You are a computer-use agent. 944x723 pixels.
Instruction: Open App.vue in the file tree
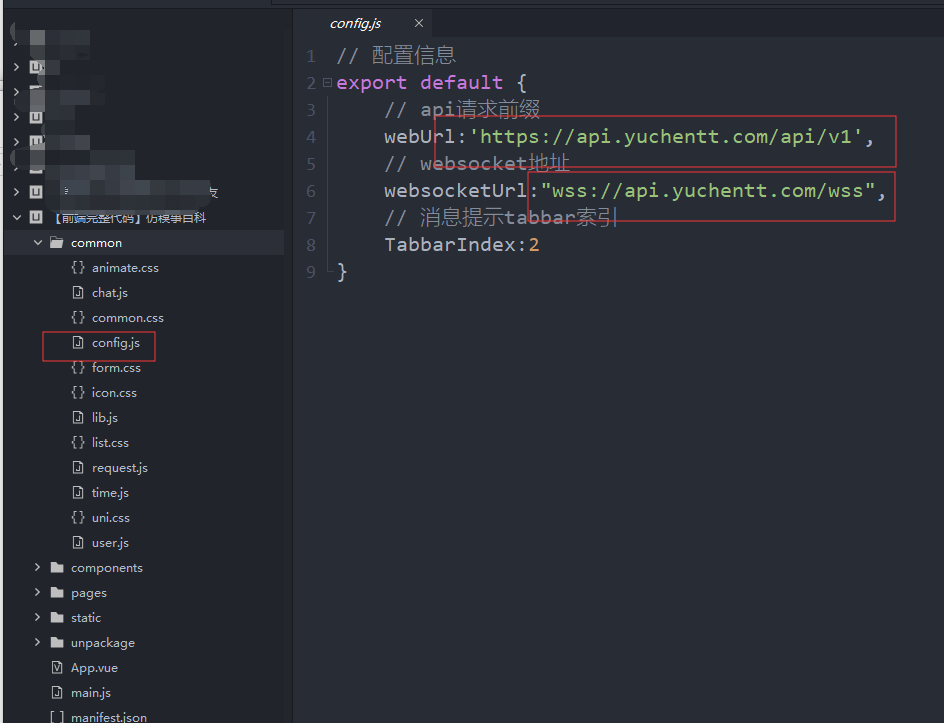tap(94, 668)
